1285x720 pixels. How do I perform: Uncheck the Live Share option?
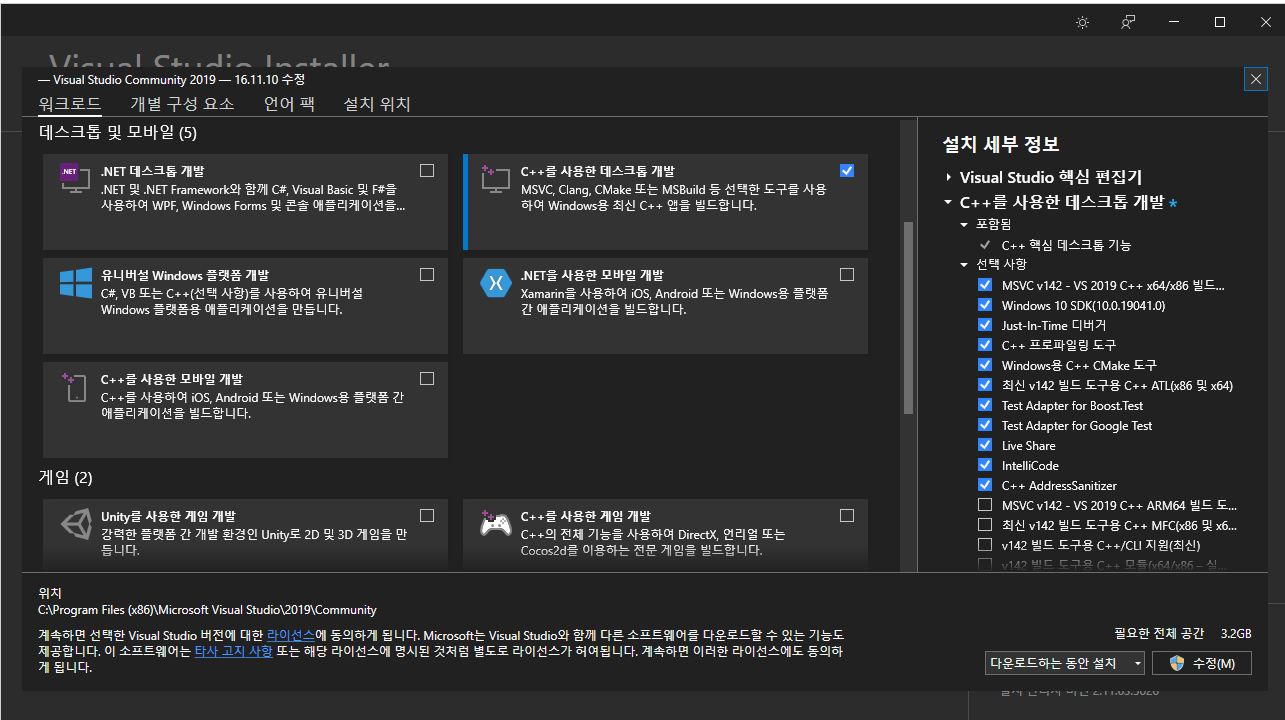985,445
